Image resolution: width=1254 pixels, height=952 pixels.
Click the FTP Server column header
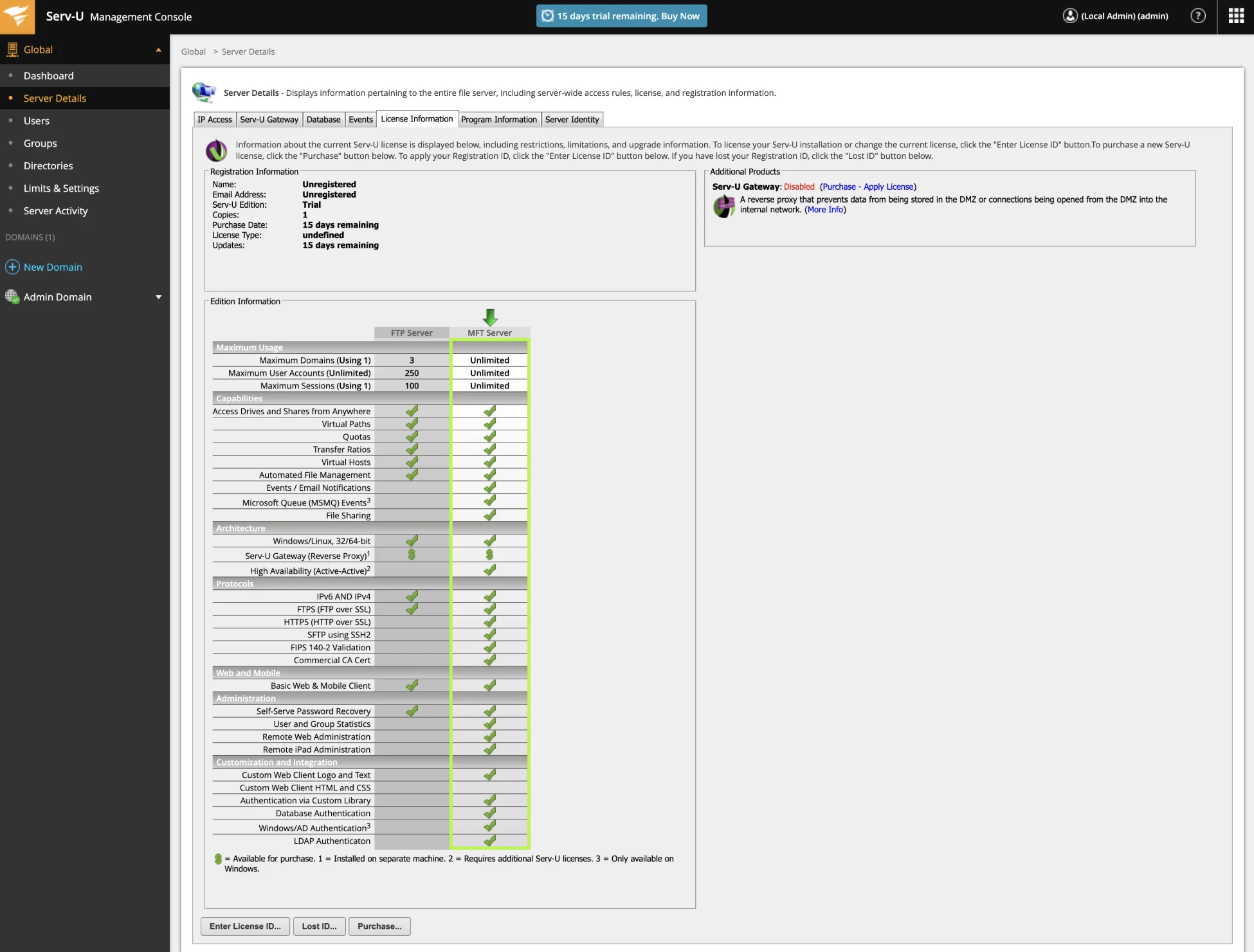coord(412,333)
